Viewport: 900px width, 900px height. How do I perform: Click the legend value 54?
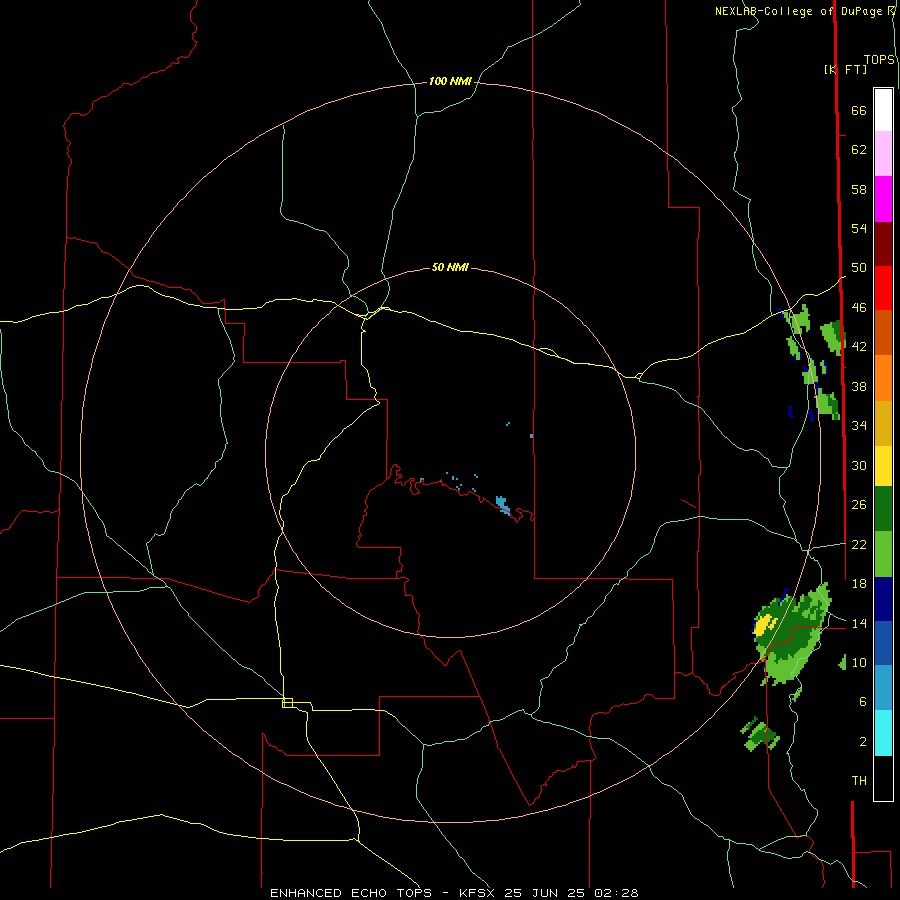[859, 228]
